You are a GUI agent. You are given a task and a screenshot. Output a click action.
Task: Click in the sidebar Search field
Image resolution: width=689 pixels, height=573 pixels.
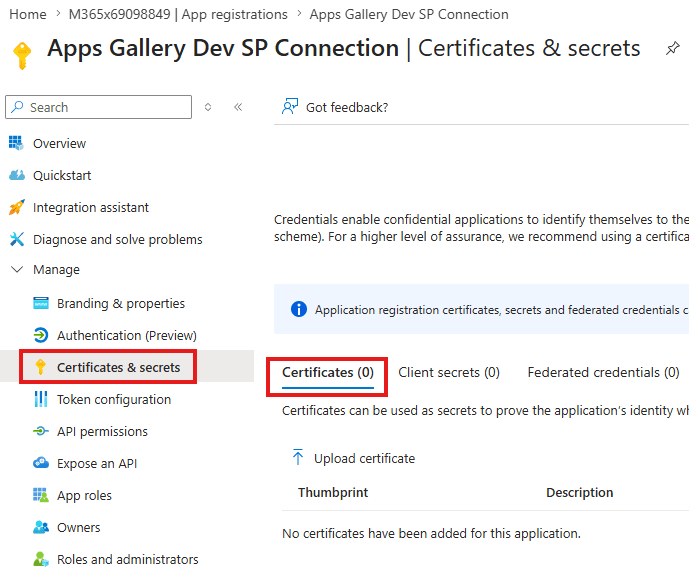click(98, 107)
